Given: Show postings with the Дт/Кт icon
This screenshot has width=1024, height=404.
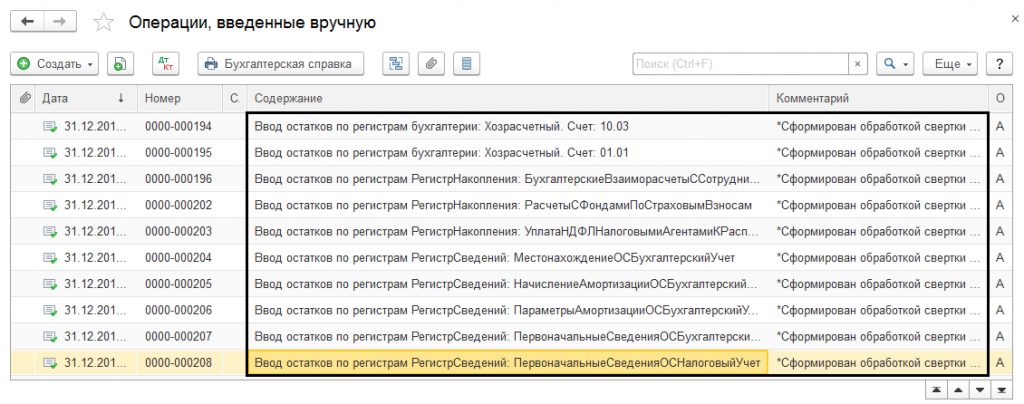Looking at the screenshot, I should pos(163,64).
